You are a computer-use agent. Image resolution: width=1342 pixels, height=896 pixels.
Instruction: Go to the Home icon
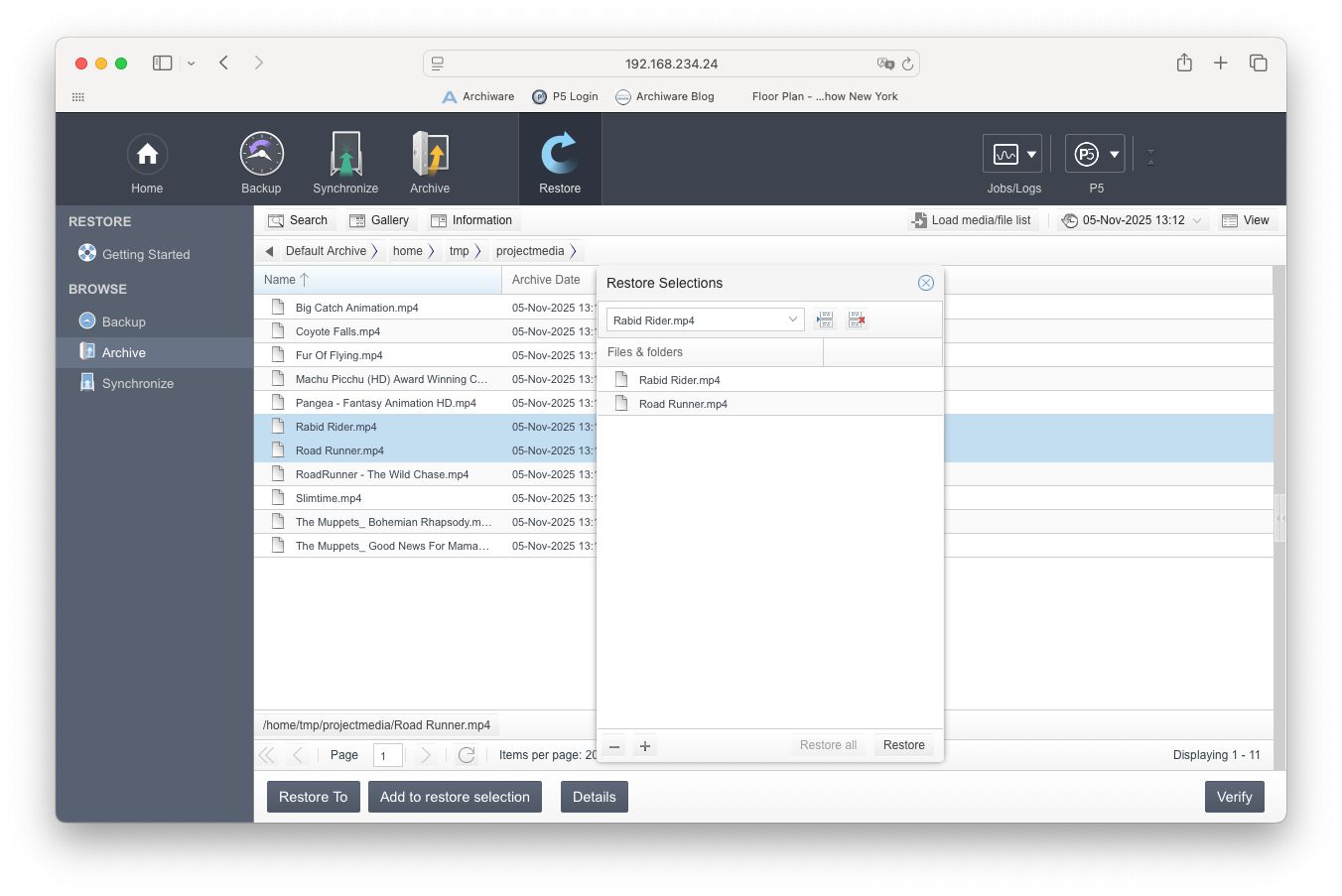(147, 154)
